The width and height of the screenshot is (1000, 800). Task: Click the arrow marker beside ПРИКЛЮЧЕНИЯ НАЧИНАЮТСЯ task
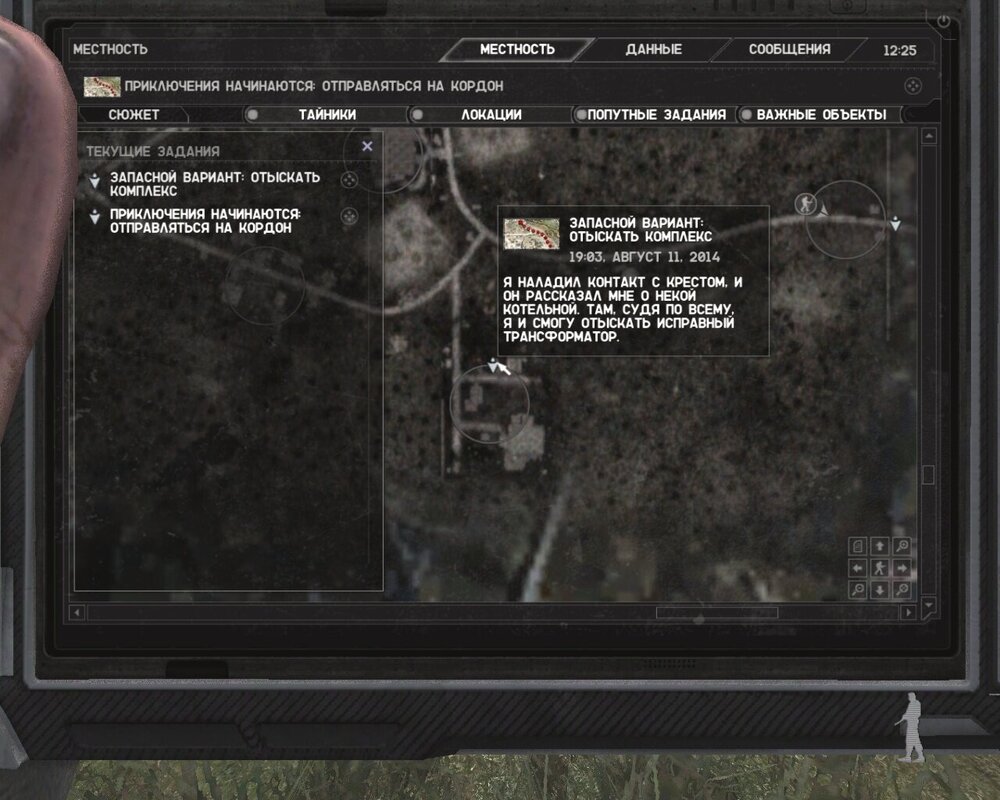coord(94,217)
